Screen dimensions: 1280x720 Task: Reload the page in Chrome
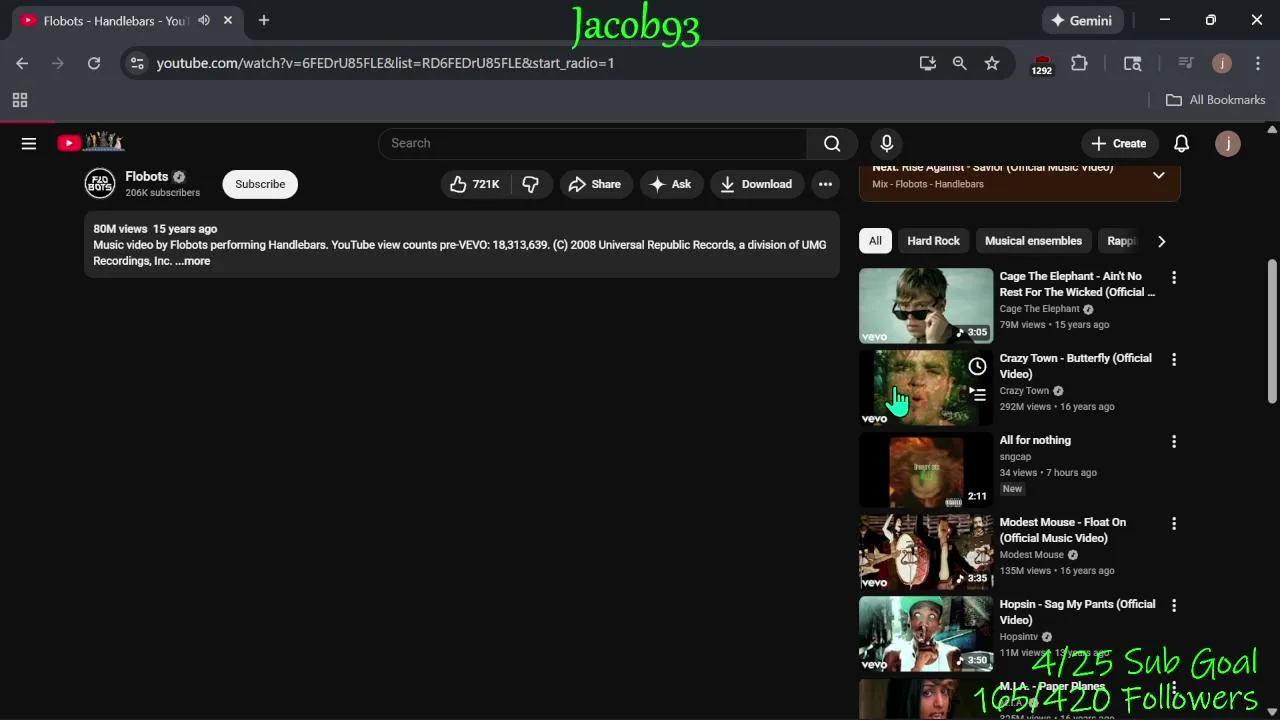pyautogui.click(x=94, y=63)
